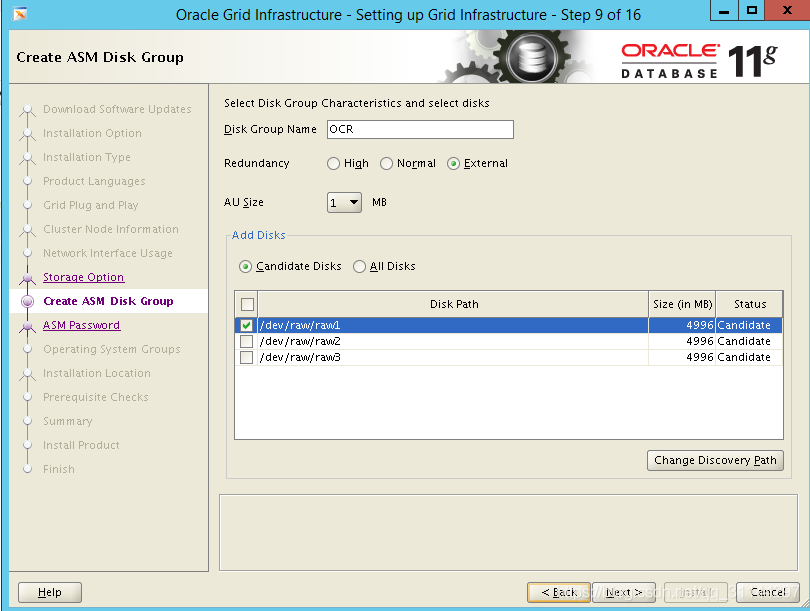Click the Help button
The height and width of the screenshot is (611, 810).
[x=50, y=592]
